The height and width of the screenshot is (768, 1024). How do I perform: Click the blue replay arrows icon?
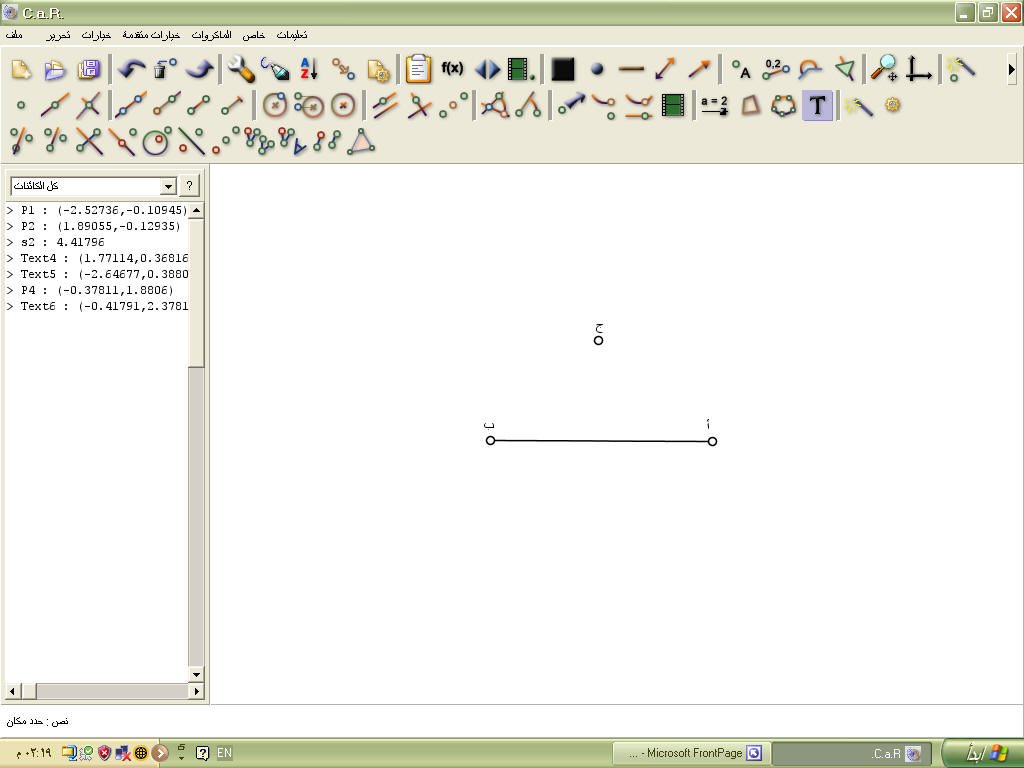tap(487, 69)
